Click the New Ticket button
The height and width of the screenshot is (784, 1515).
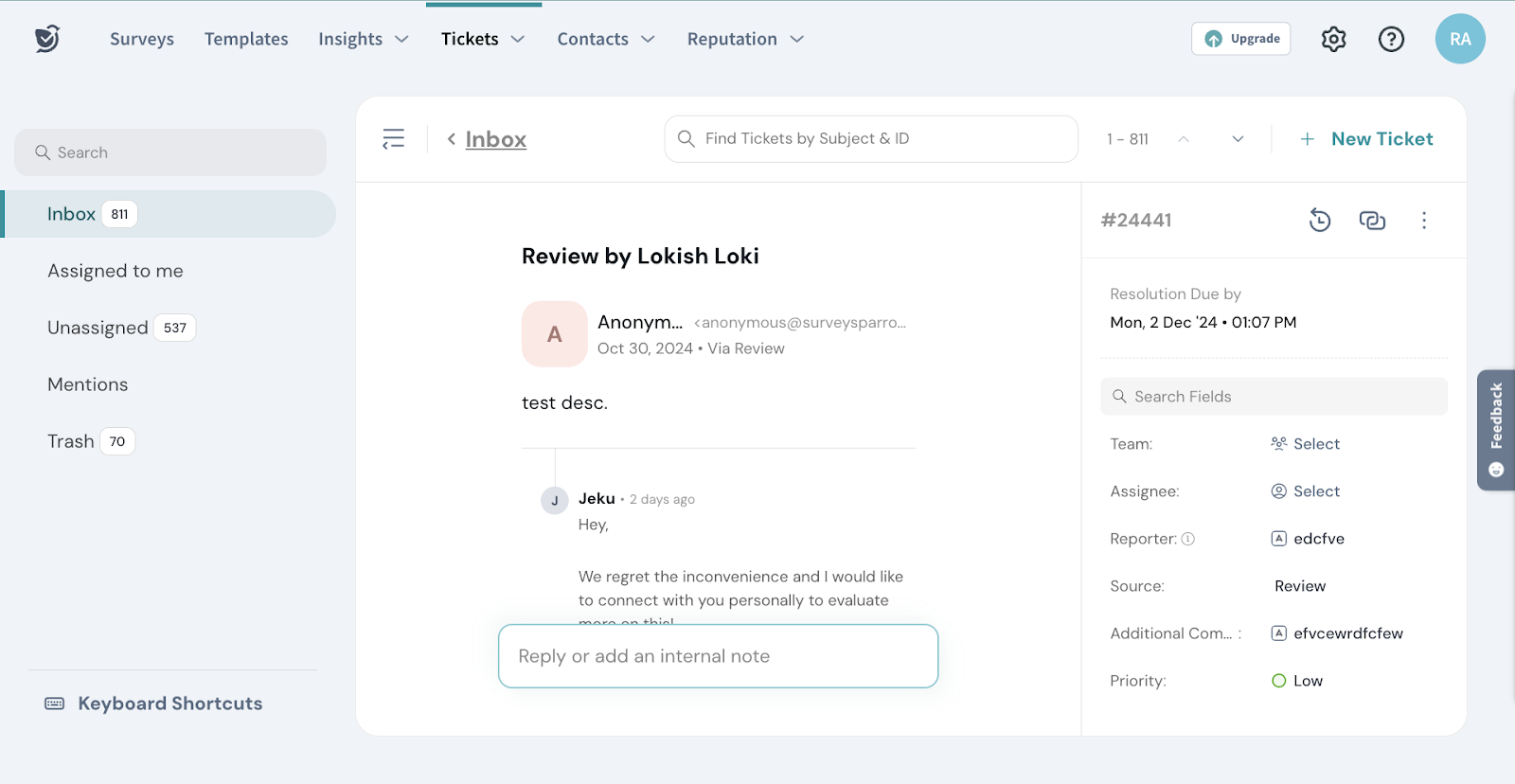pyautogui.click(x=1367, y=139)
